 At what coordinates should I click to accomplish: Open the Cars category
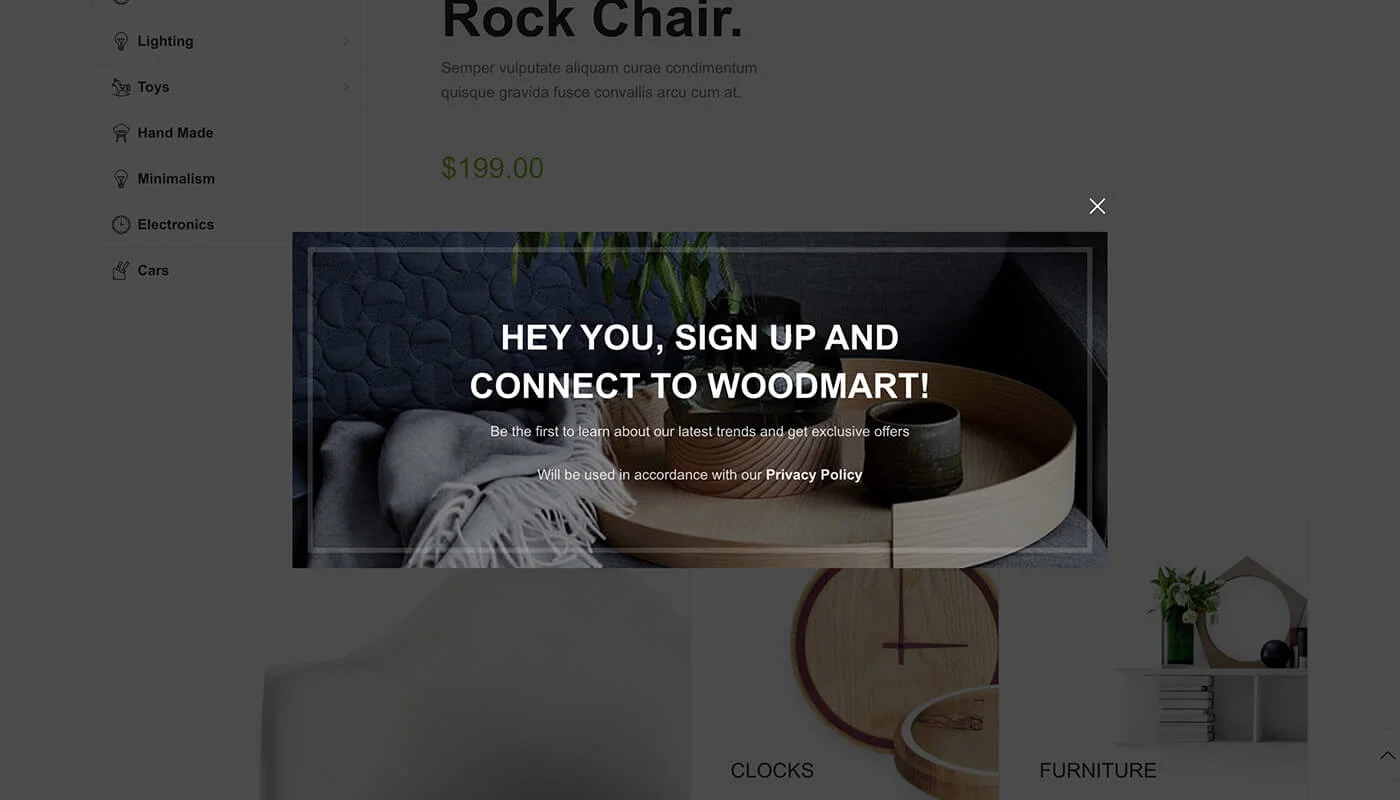click(152, 270)
